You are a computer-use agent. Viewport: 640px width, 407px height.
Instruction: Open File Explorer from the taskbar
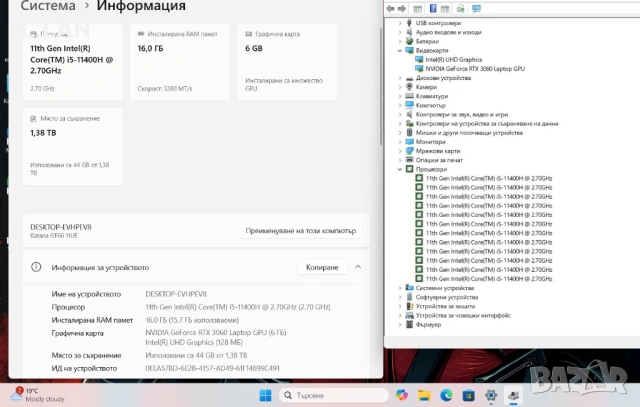(x=424, y=395)
